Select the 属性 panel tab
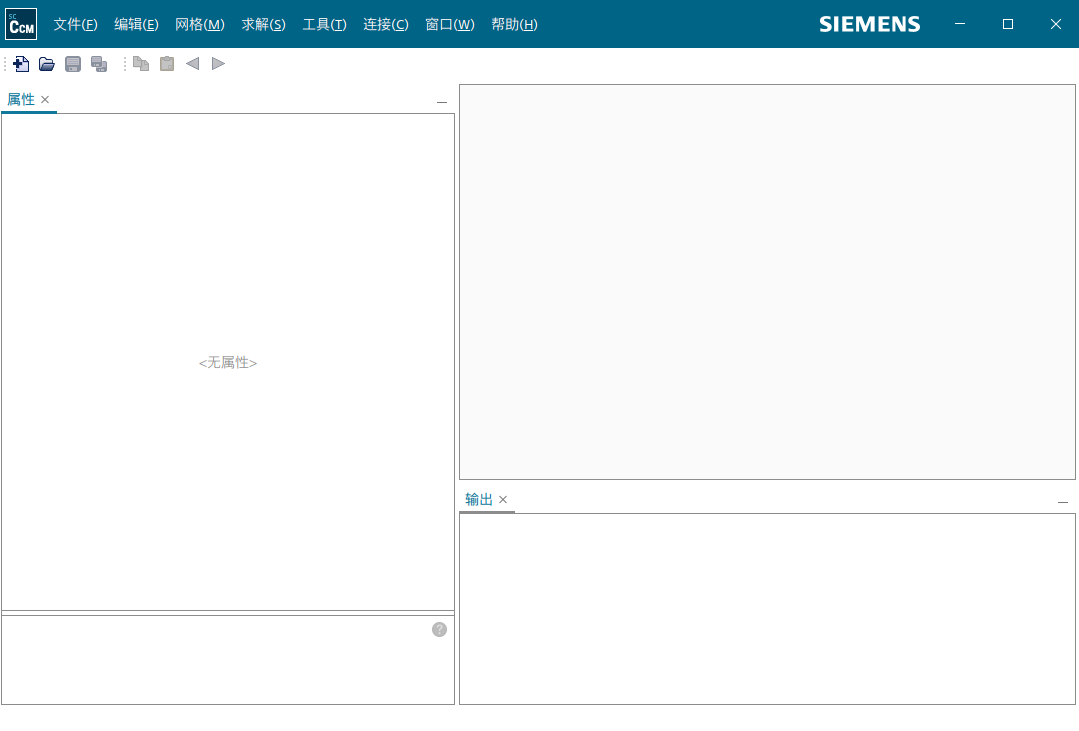Screen dimensions: 1079x731 click(21, 99)
